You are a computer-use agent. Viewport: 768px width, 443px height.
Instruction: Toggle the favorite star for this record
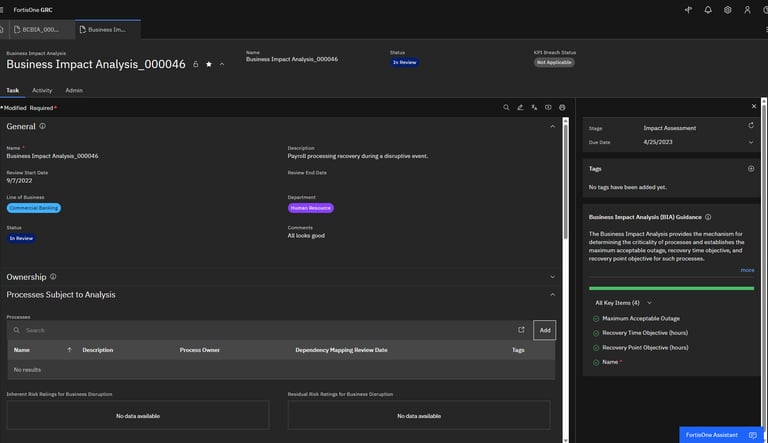coord(209,64)
